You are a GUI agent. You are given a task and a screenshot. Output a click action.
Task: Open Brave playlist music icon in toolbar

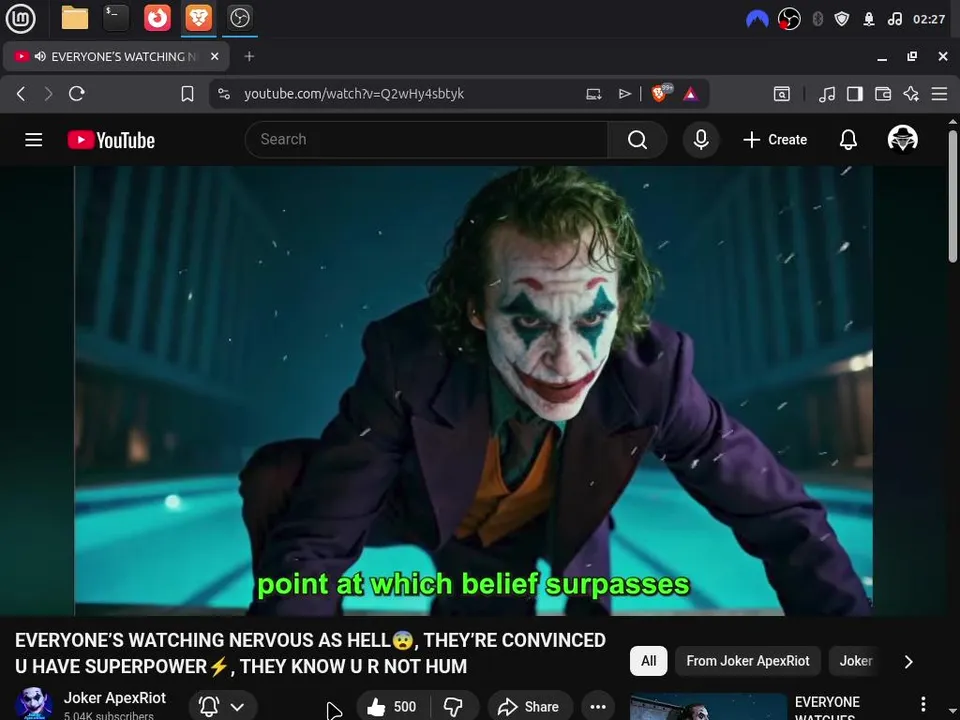[x=827, y=94]
